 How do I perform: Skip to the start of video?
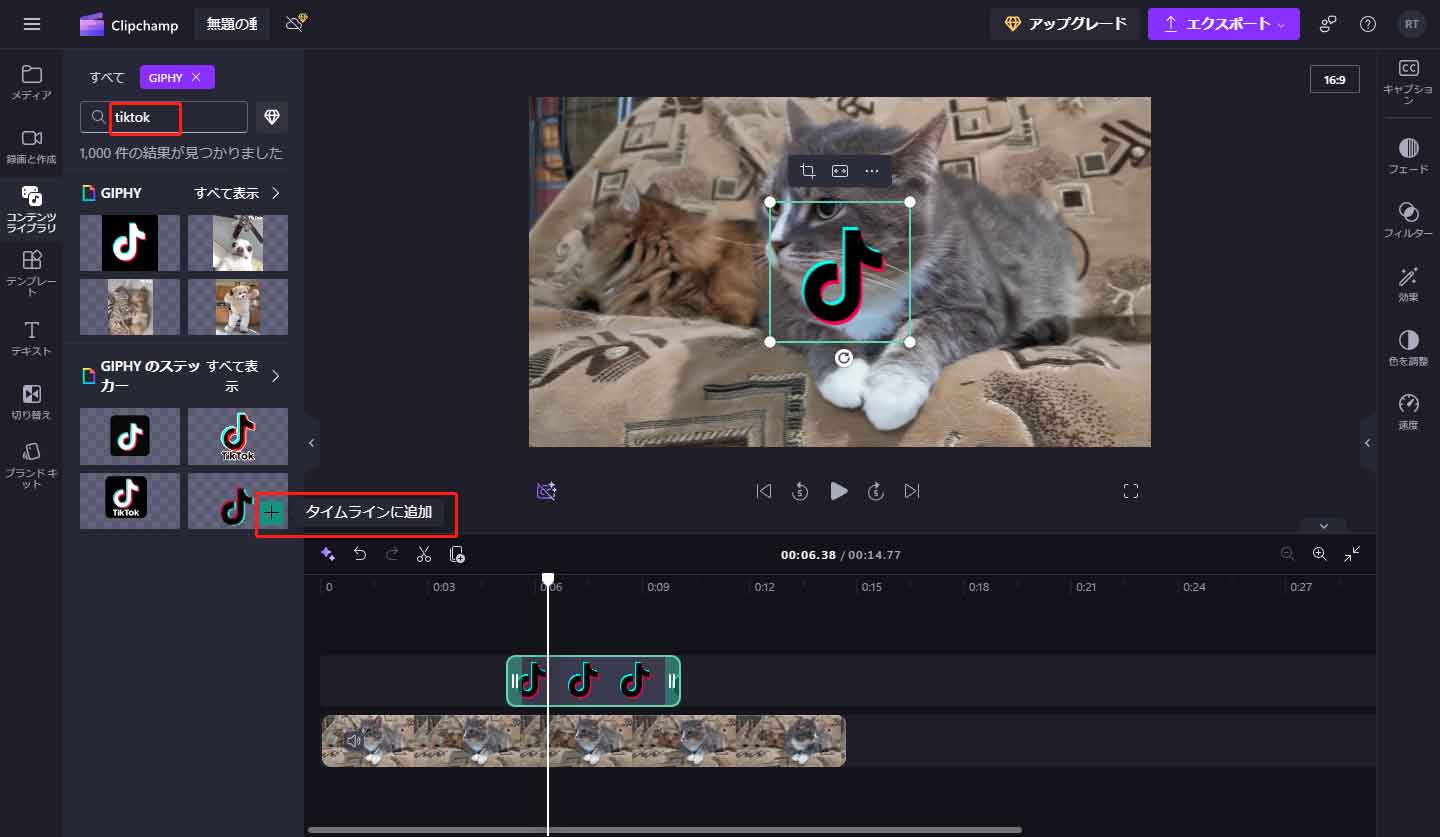click(x=764, y=491)
